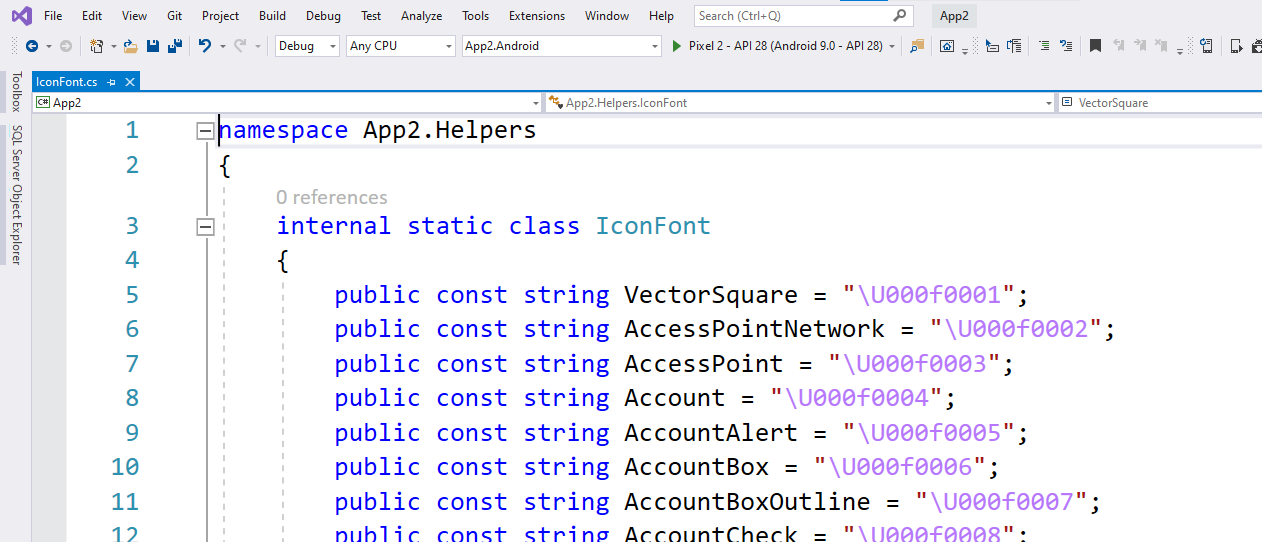Click the App2 solution name button
Viewport: 1262px width, 542px height.
[x=955, y=15]
